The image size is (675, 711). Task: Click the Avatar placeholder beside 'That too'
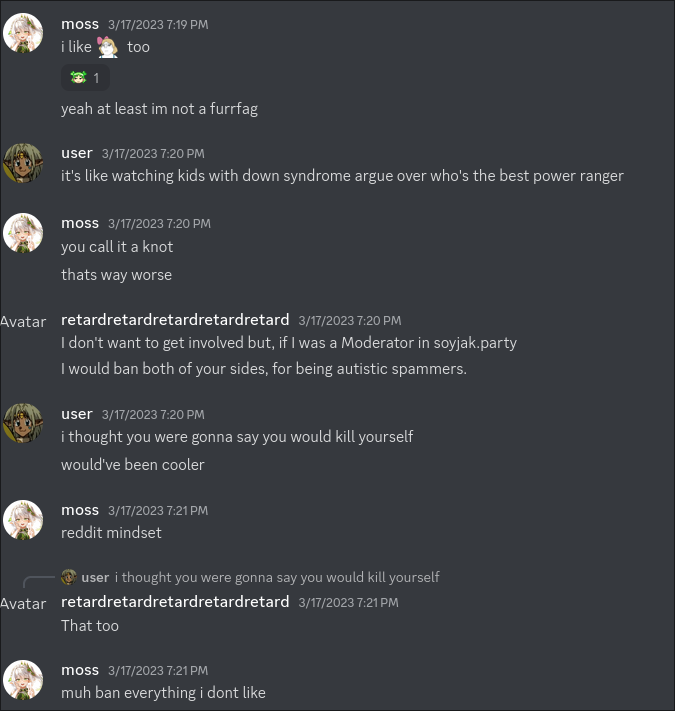pos(23,604)
